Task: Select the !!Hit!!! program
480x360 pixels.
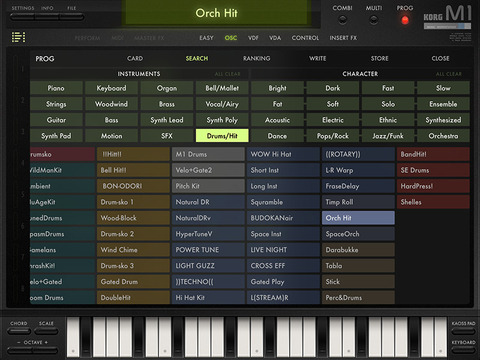Action: (133, 154)
